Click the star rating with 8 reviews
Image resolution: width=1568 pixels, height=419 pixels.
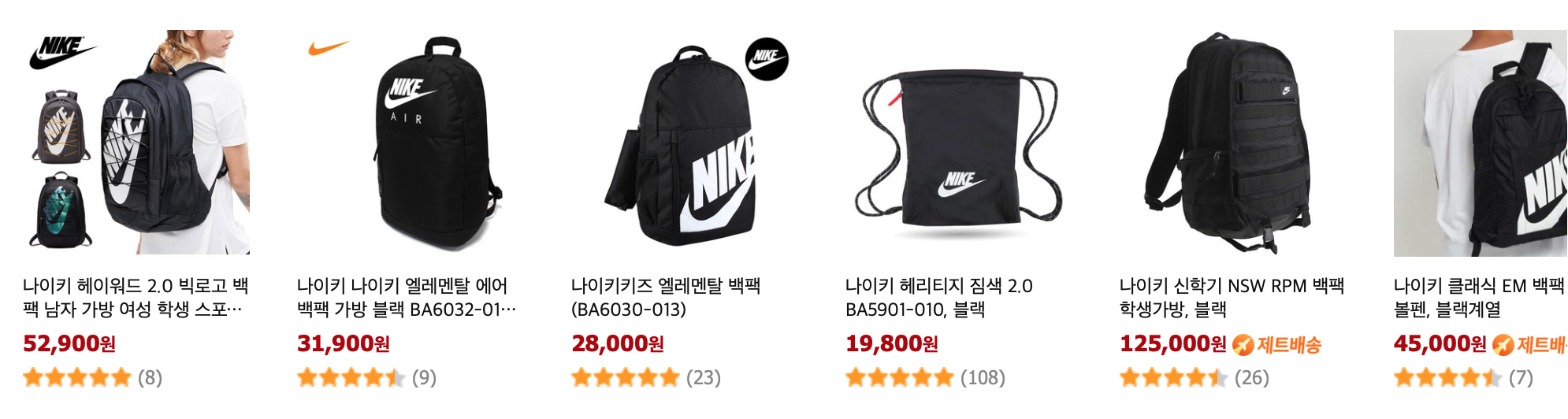(77, 378)
